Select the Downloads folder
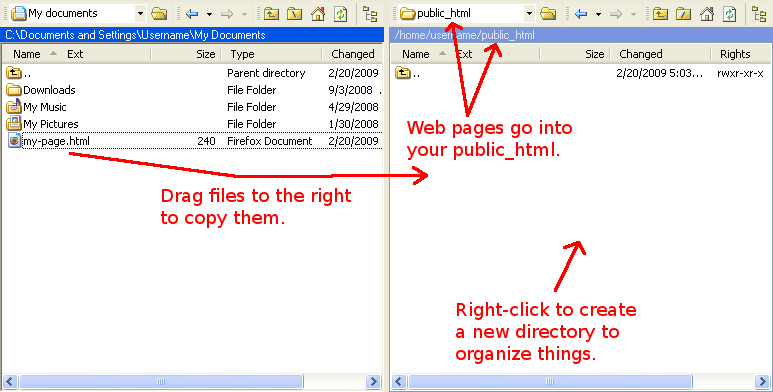Screen dimensions: 773x392 pos(193,90)
